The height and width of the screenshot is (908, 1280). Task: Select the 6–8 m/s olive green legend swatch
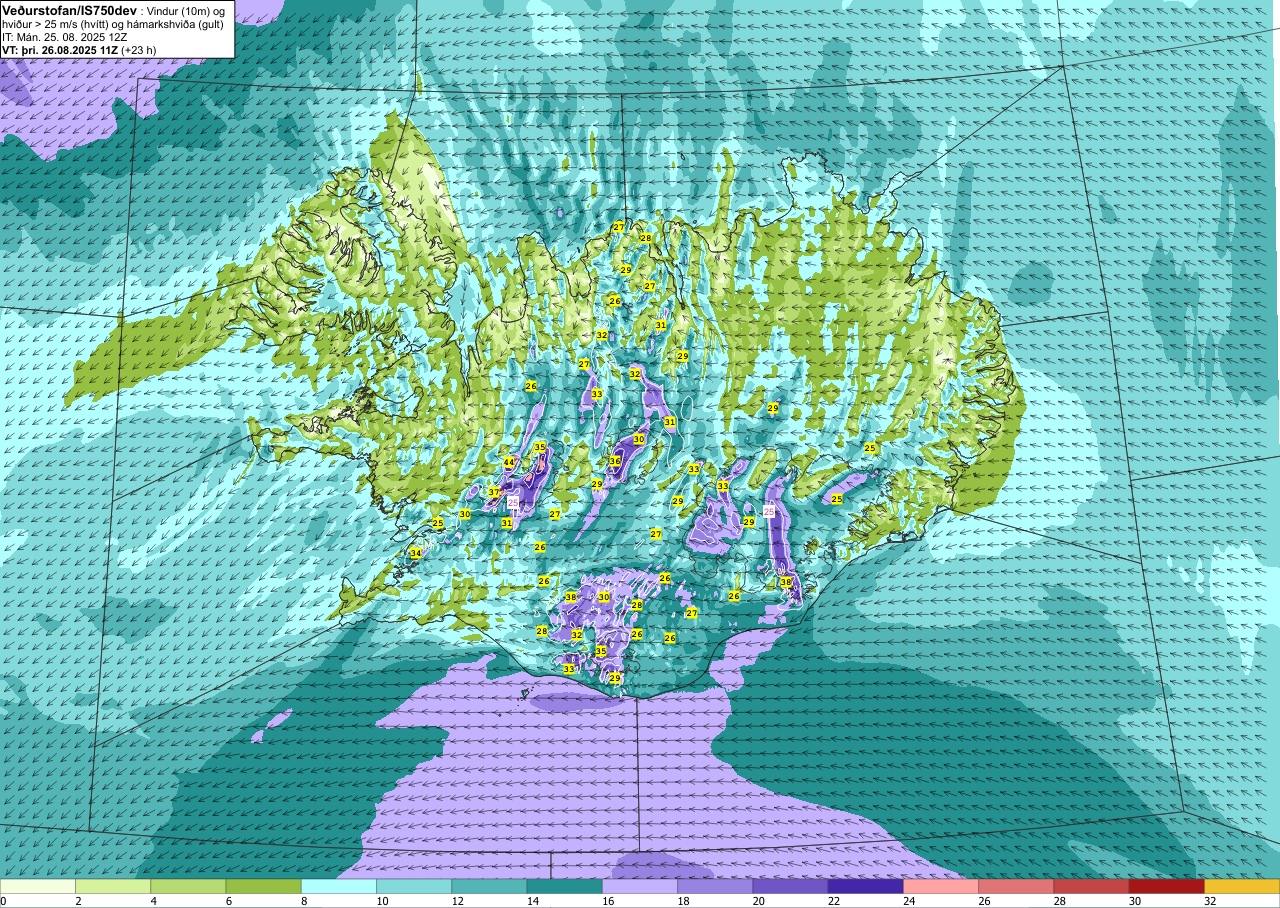(x=263, y=887)
